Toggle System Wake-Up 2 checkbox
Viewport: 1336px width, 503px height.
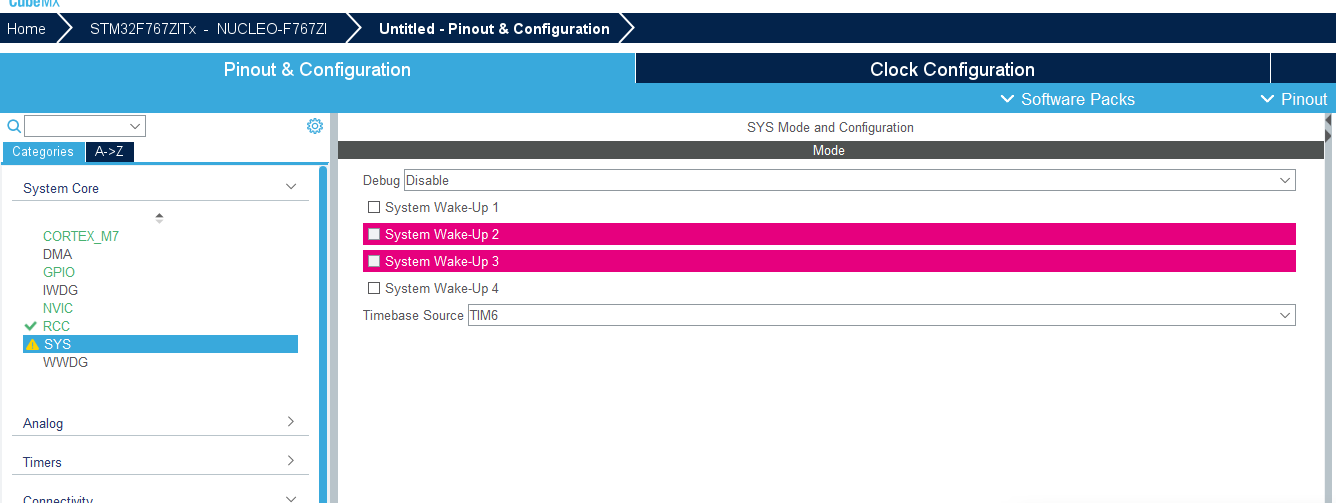click(x=374, y=234)
